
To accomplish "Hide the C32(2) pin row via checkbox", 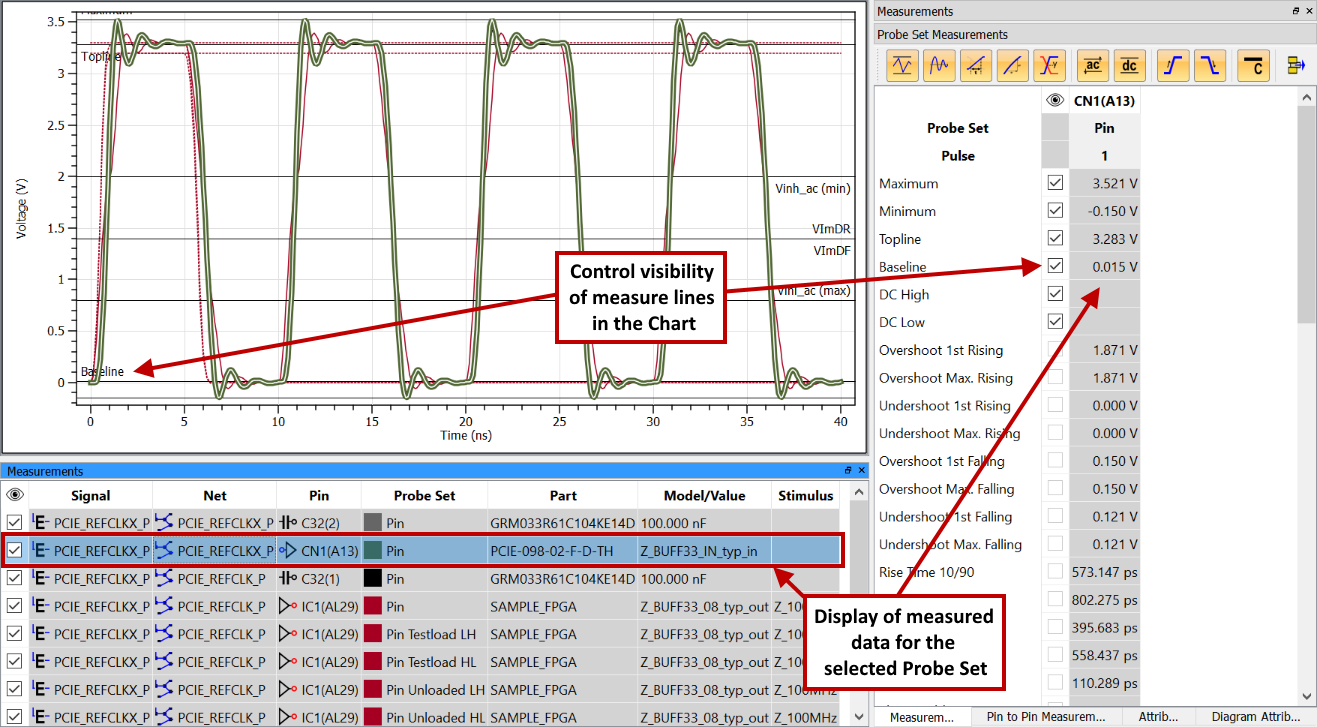I will [x=14, y=522].
